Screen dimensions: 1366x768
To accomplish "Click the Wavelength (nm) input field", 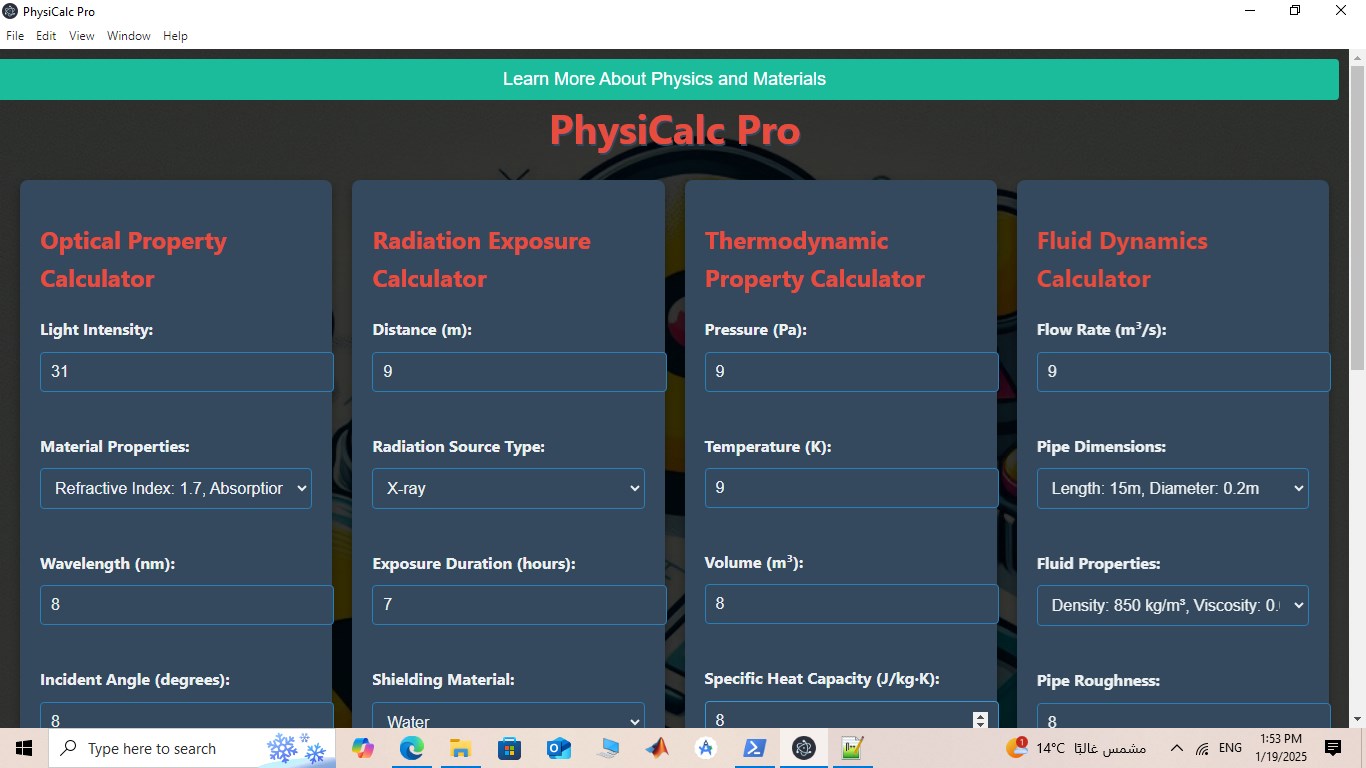I will coord(187,605).
